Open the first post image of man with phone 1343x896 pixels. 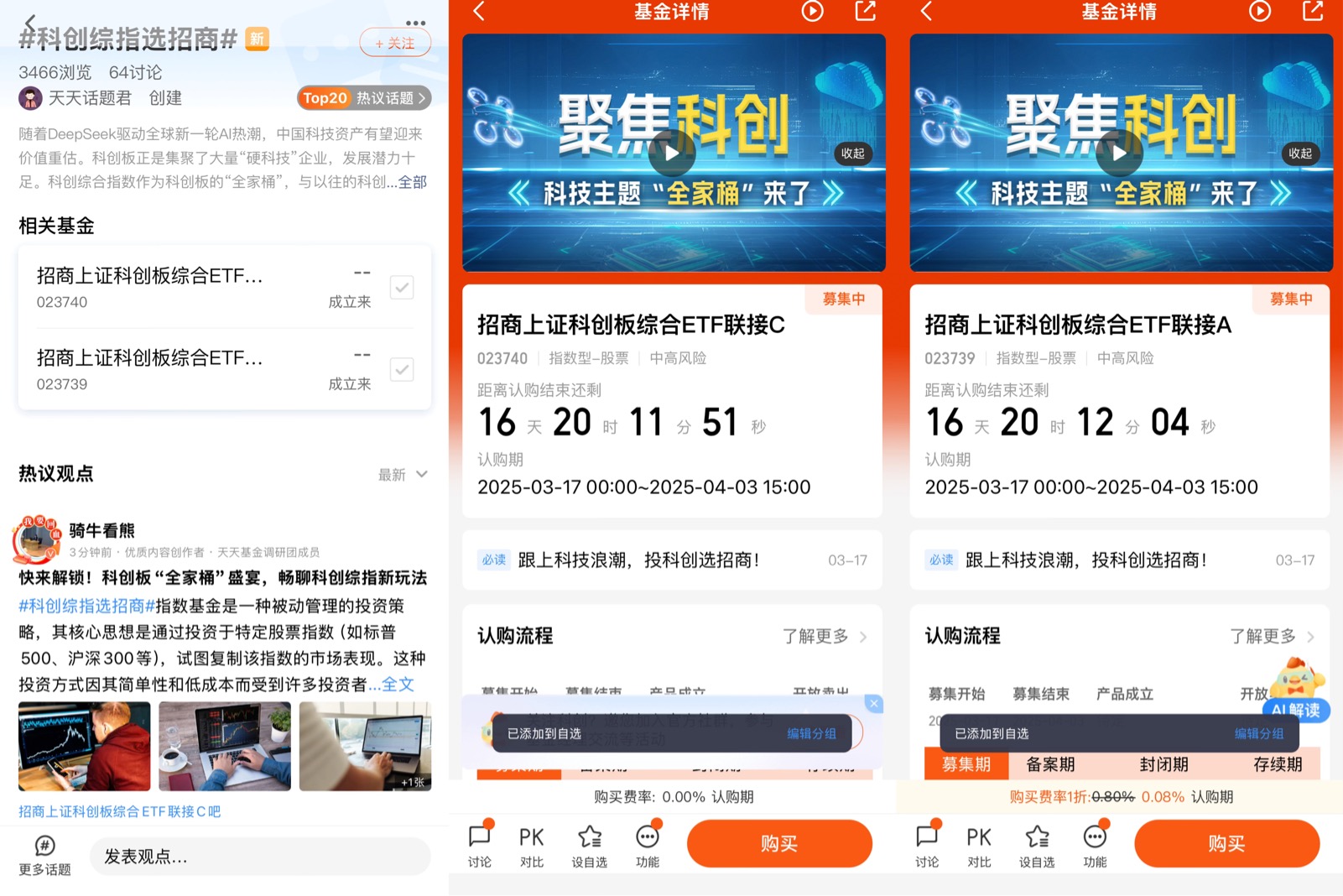85,747
